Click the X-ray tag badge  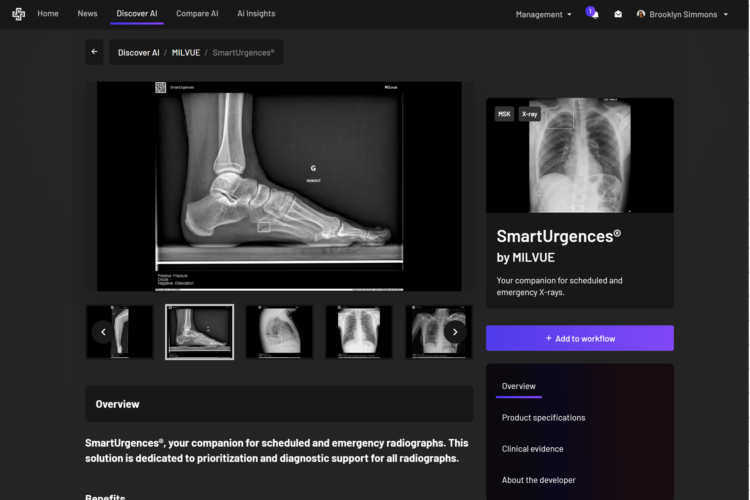(x=529, y=114)
